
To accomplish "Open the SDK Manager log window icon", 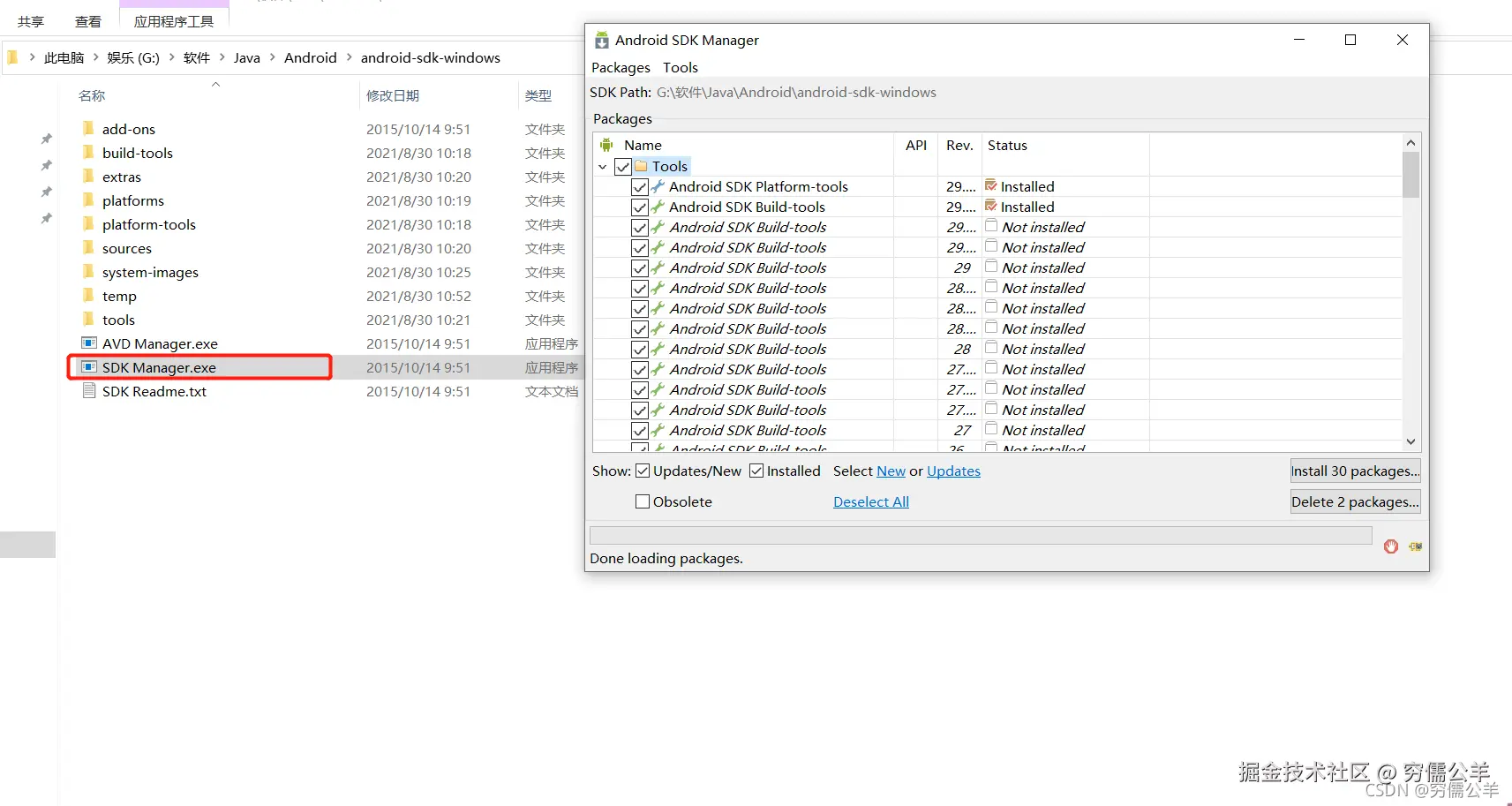I will point(1415,546).
